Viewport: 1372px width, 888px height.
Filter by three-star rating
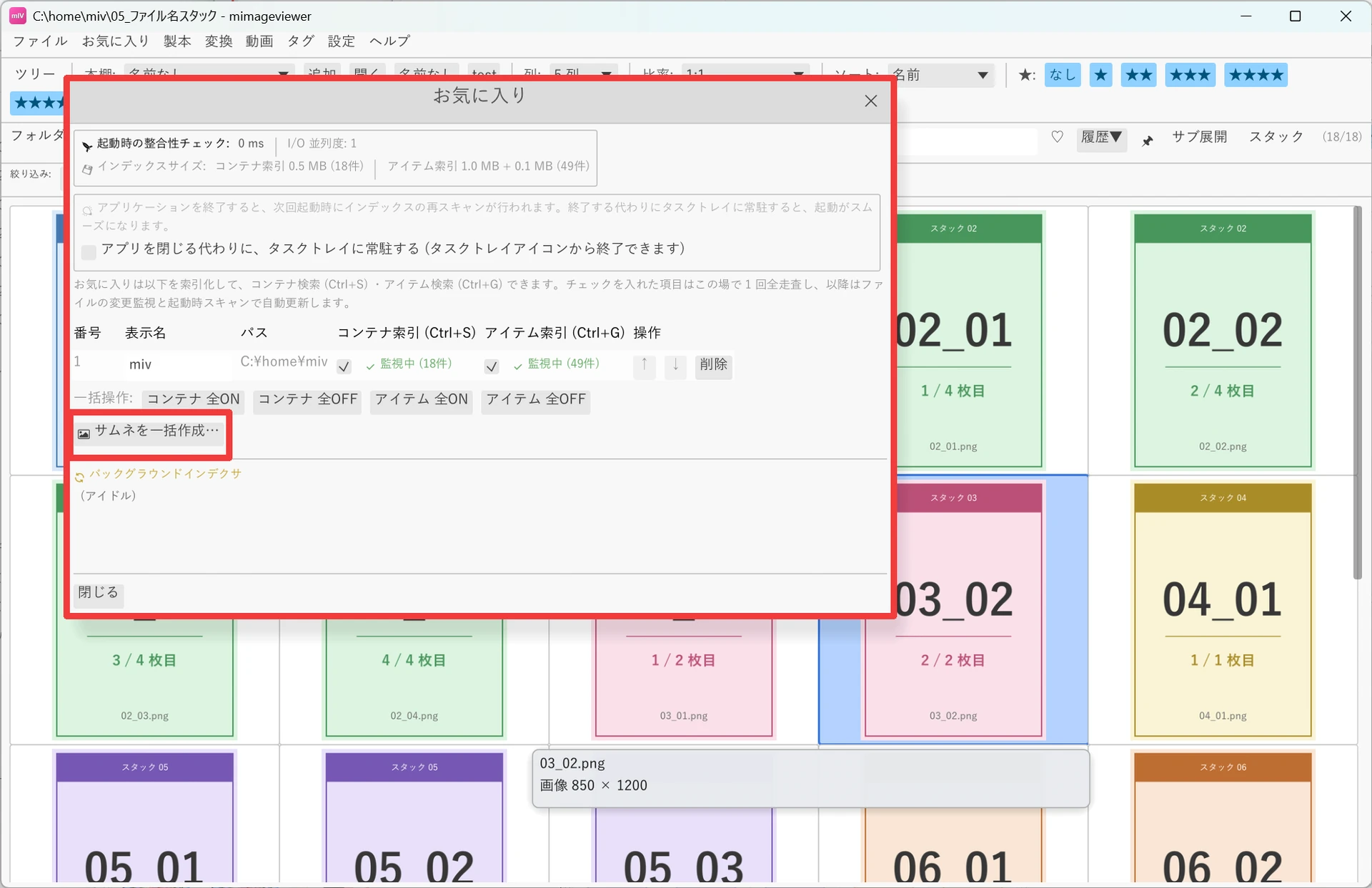click(x=1190, y=75)
